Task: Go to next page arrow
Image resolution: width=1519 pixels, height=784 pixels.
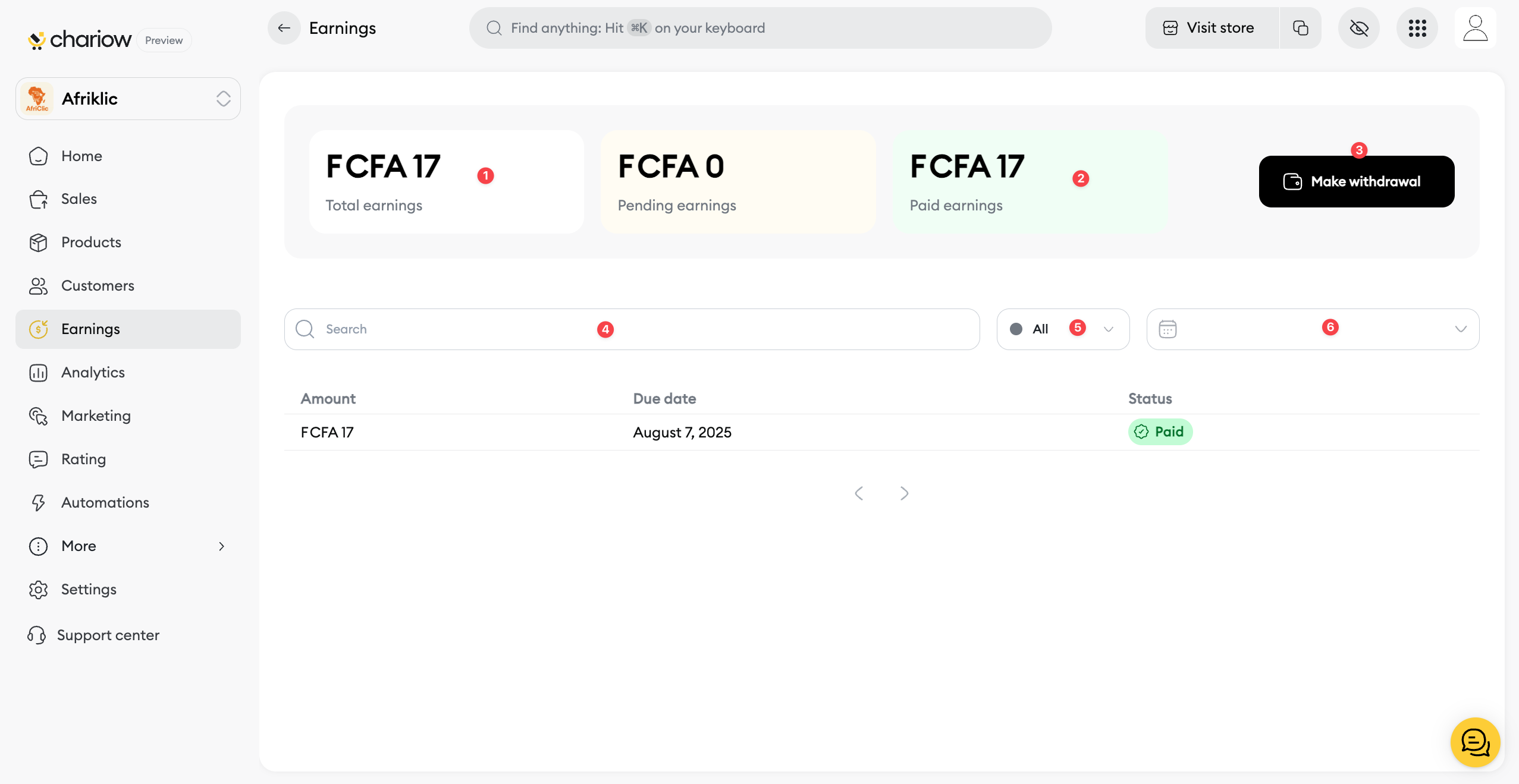Action: (904, 493)
